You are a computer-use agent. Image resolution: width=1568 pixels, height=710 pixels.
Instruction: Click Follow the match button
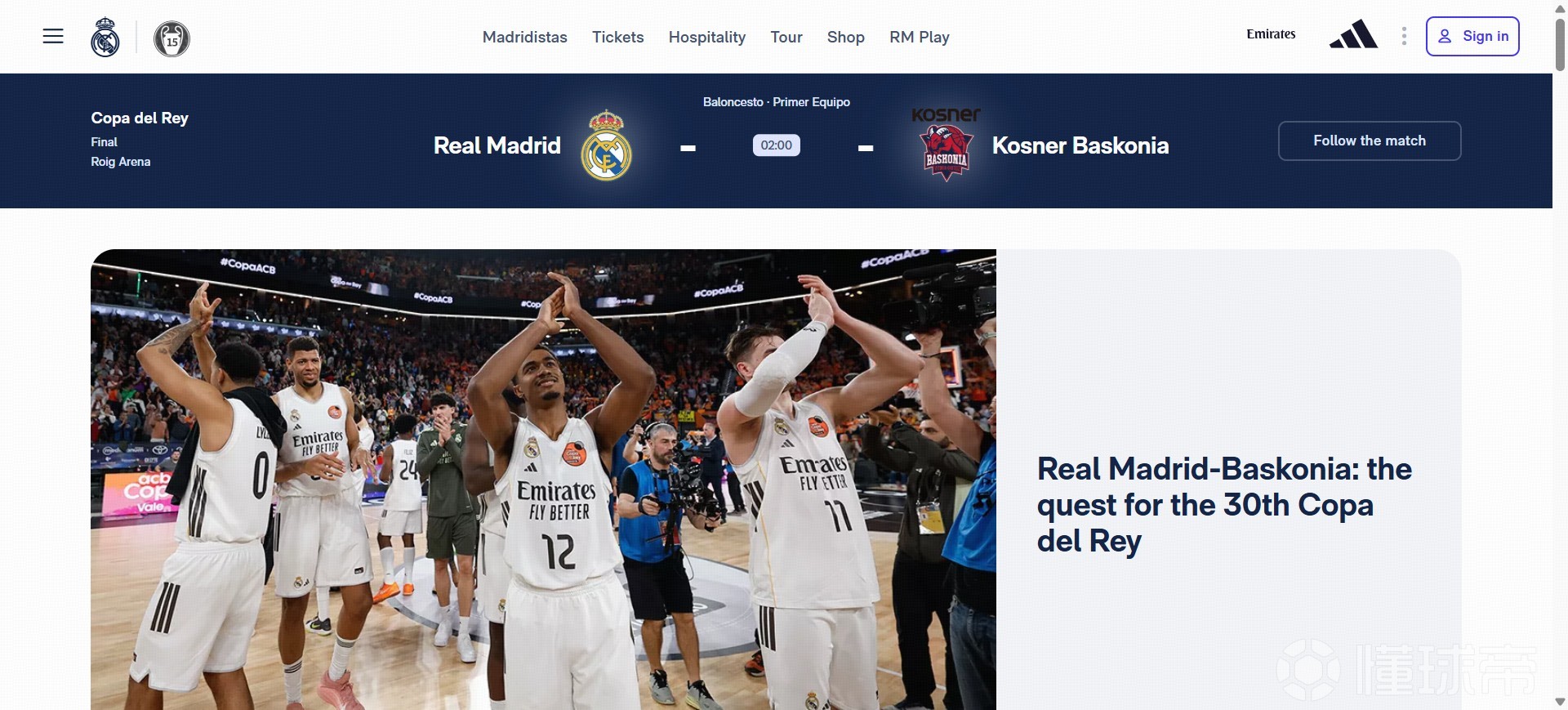pos(1369,141)
